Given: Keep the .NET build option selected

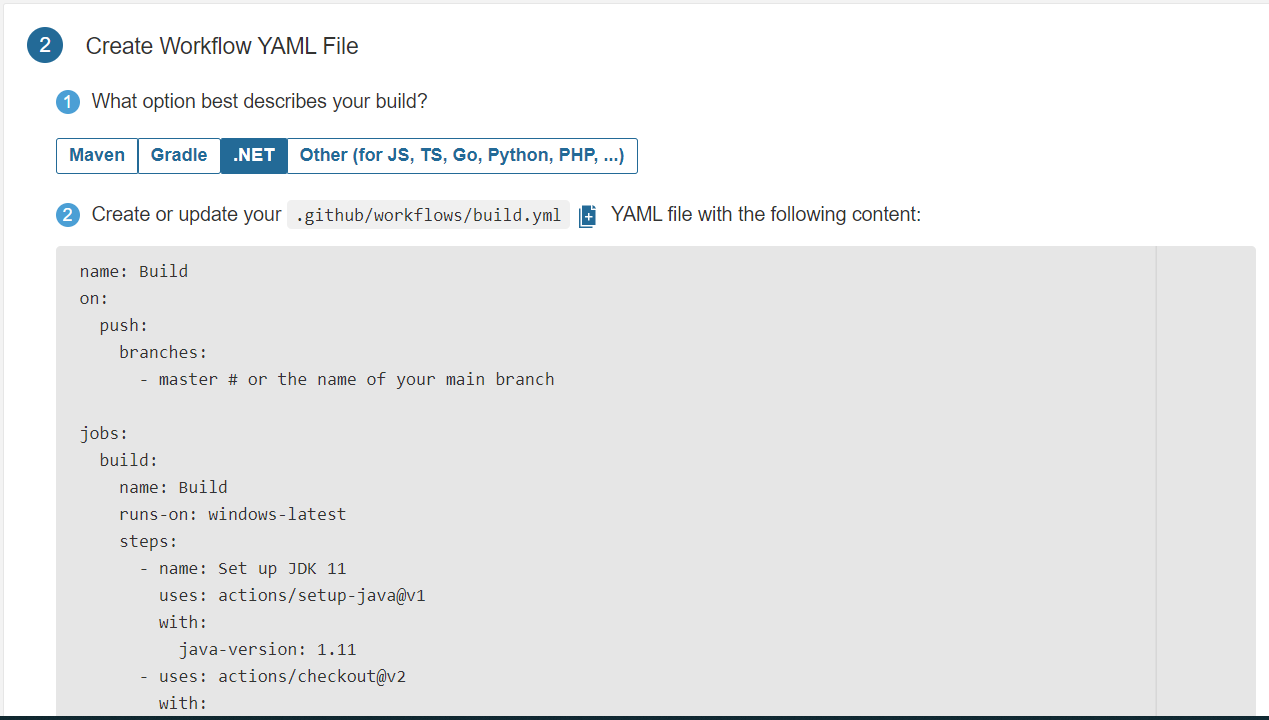Looking at the screenshot, I should (253, 155).
